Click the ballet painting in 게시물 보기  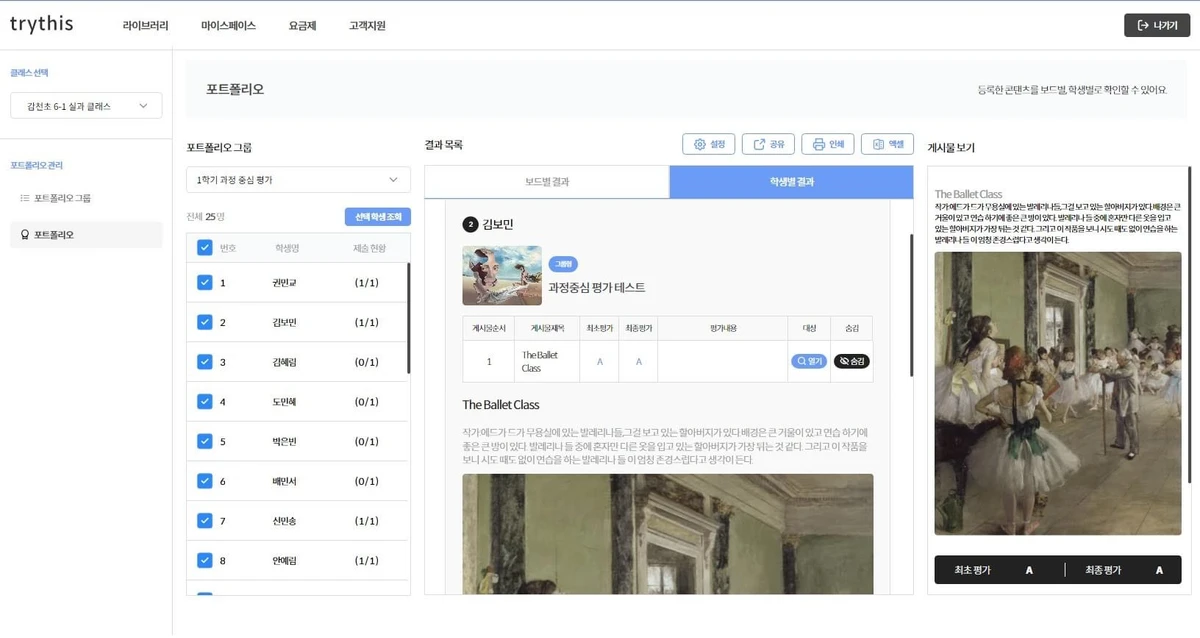click(x=1058, y=393)
